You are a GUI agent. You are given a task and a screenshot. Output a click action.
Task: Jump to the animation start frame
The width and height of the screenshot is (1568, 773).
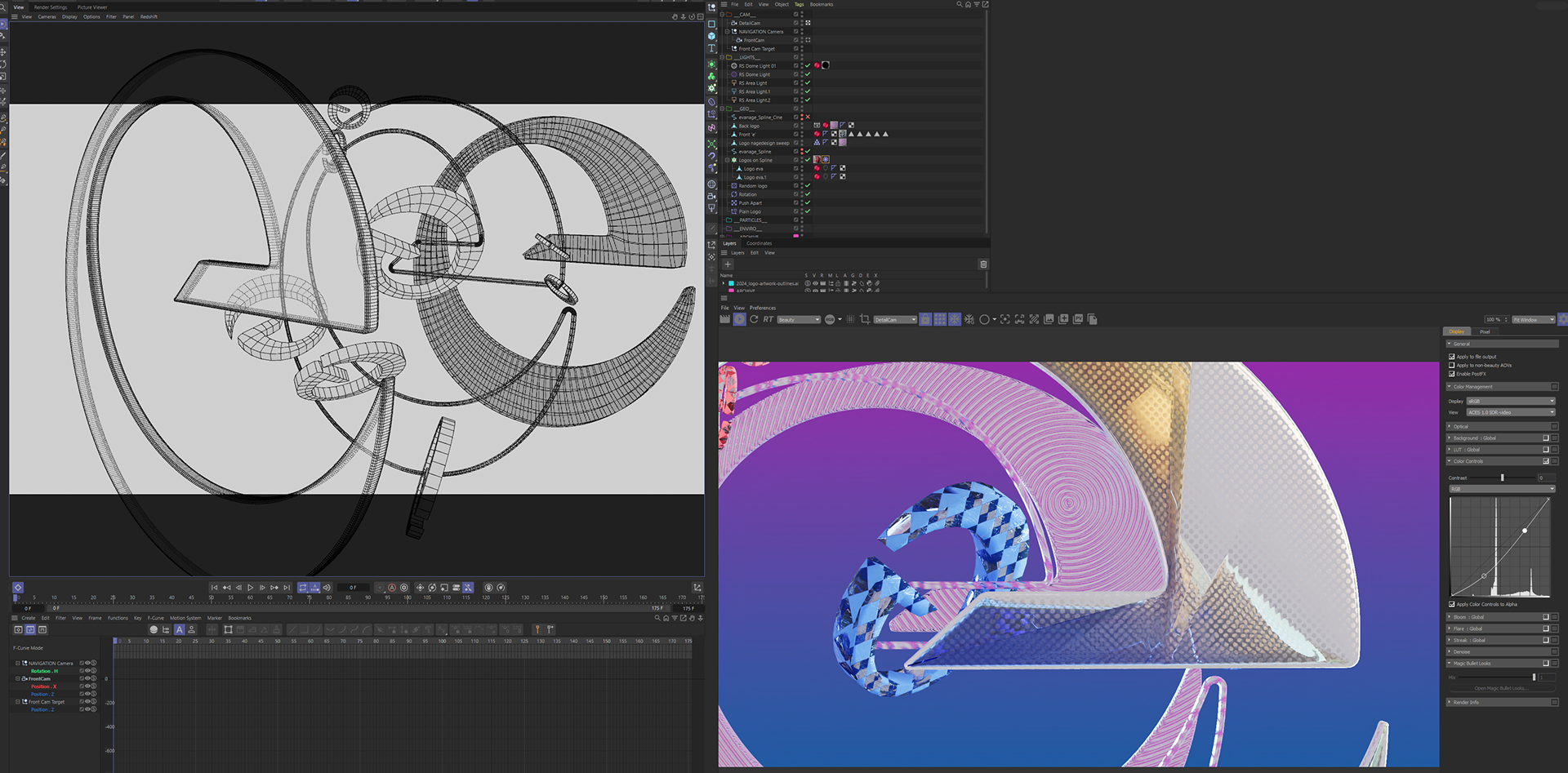(x=215, y=588)
